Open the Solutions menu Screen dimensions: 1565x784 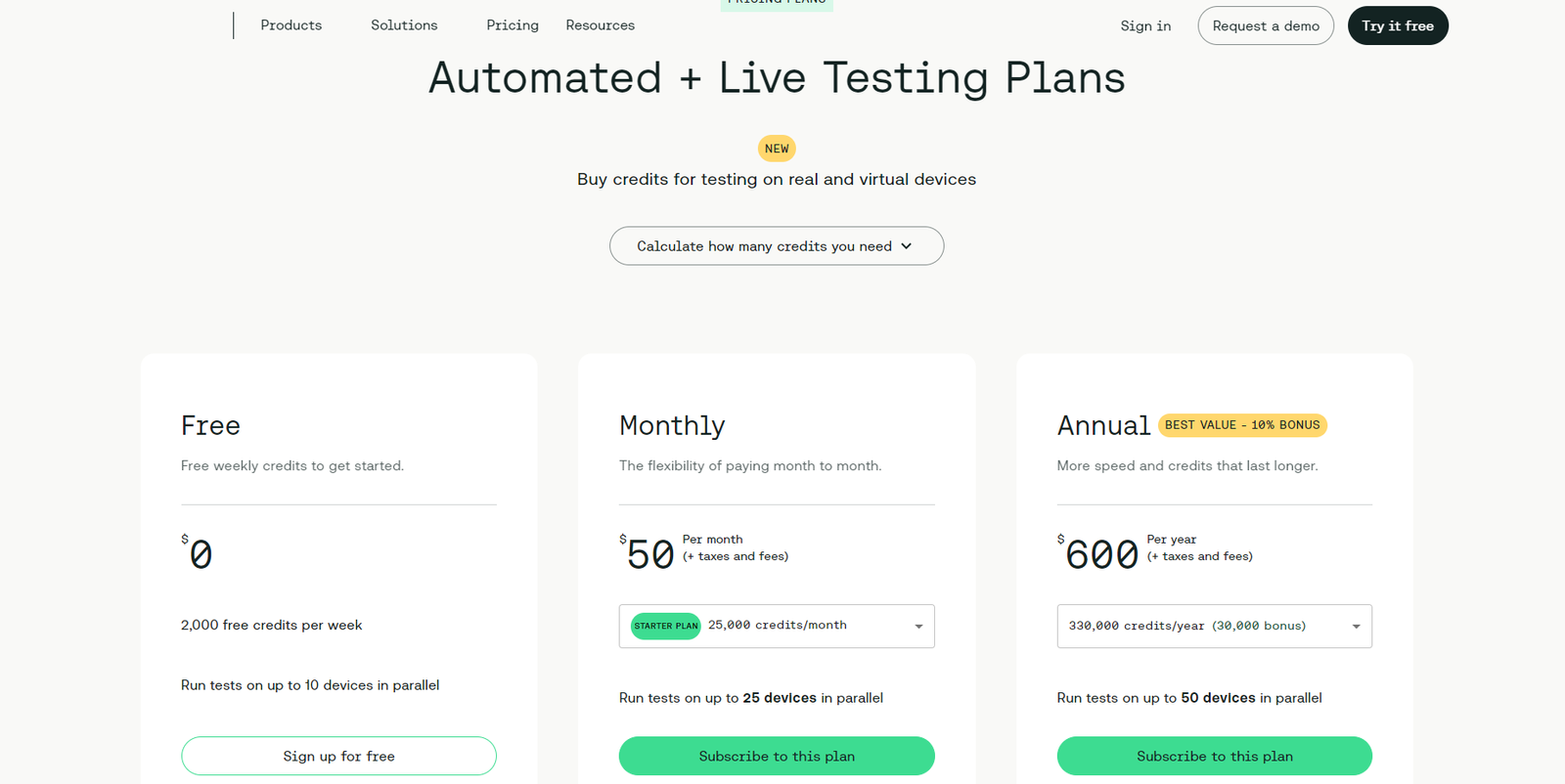403,25
